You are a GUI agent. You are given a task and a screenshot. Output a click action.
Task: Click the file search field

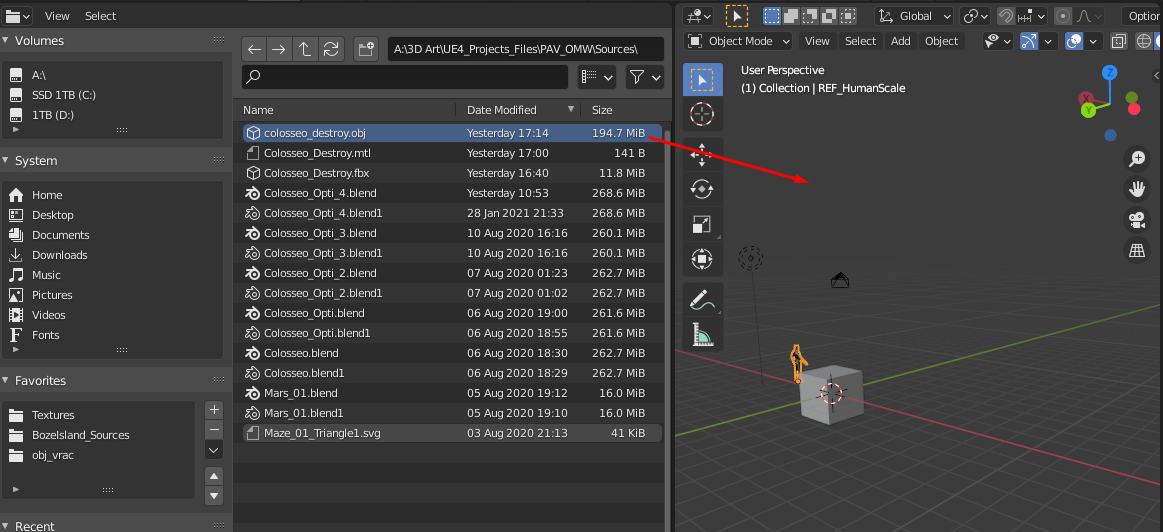[405, 76]
